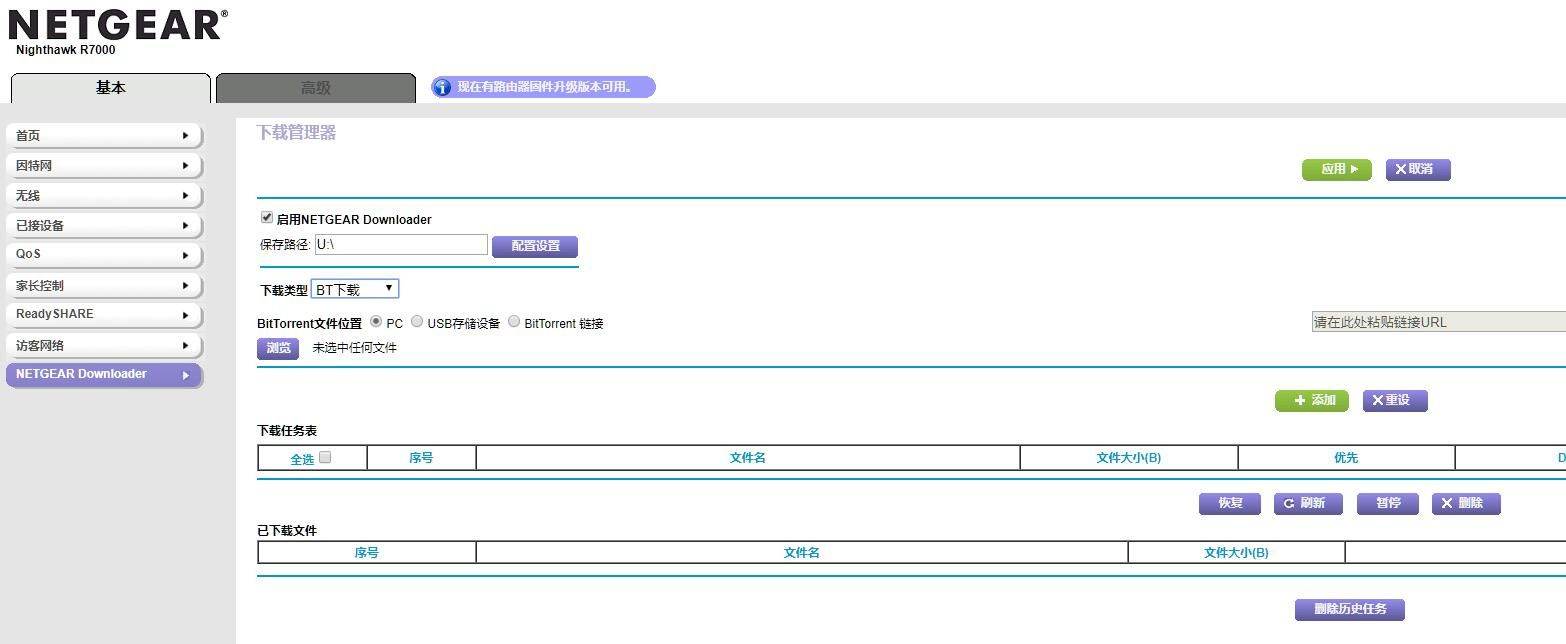Open the 下载类型 BT下载 dropdown

(355, 289)
